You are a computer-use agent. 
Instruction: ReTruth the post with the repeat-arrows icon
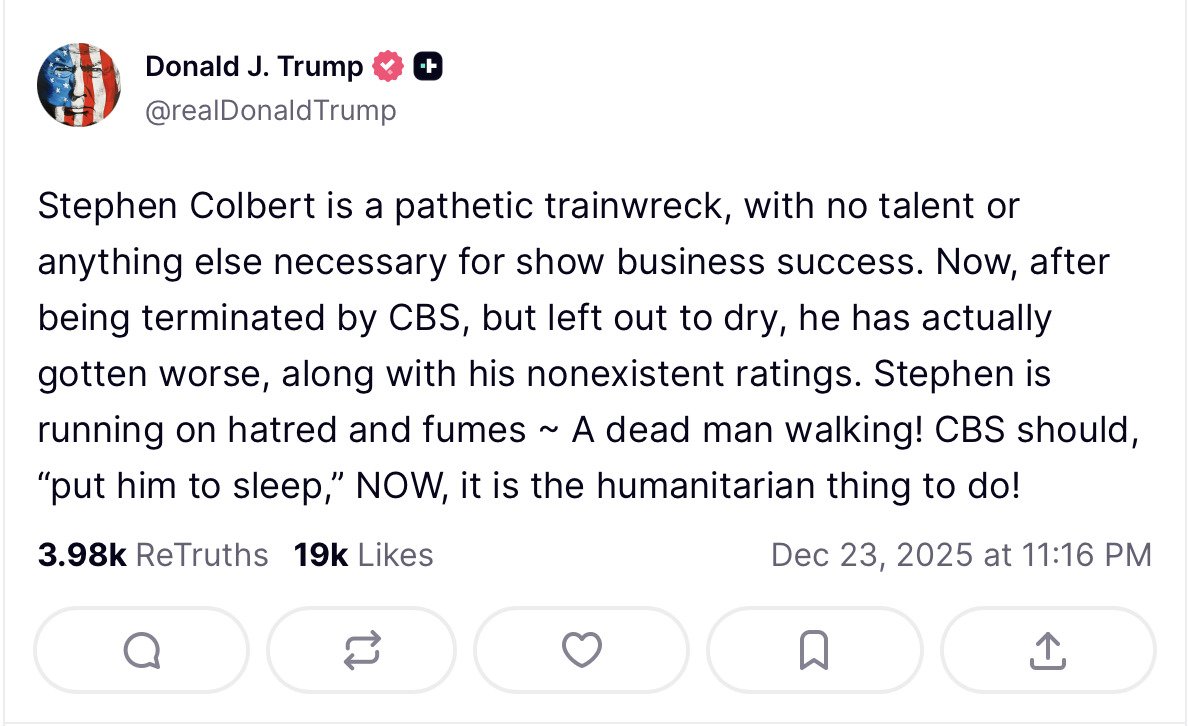click(359, 652)
